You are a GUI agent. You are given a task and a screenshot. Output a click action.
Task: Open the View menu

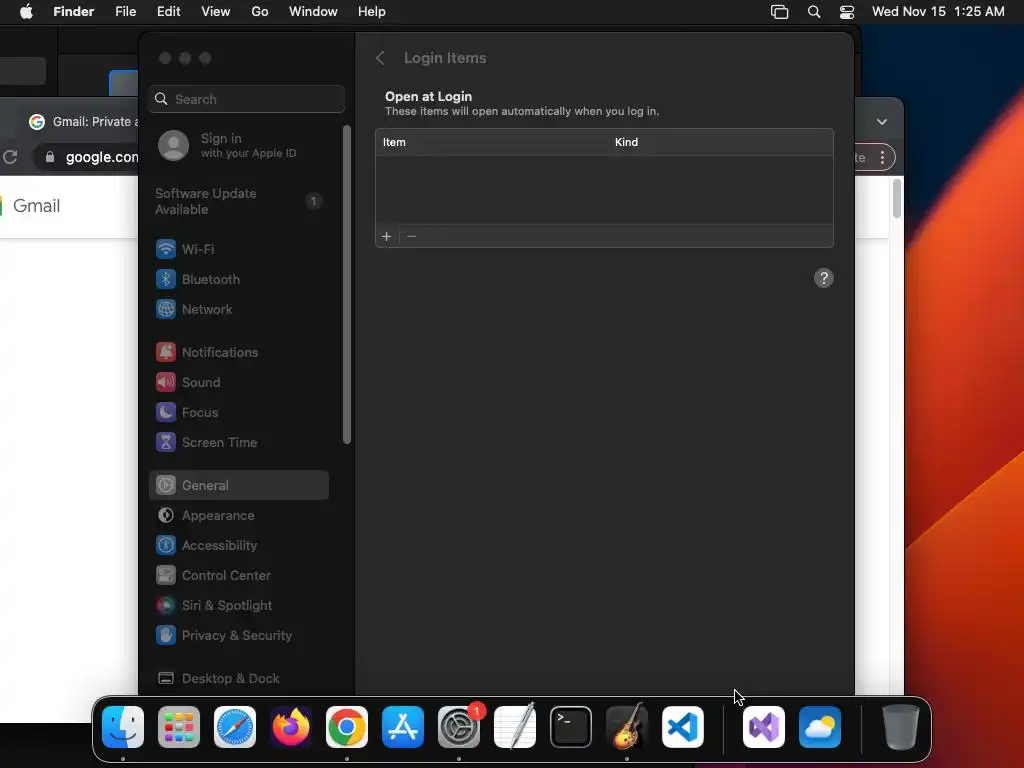point(216,12)
